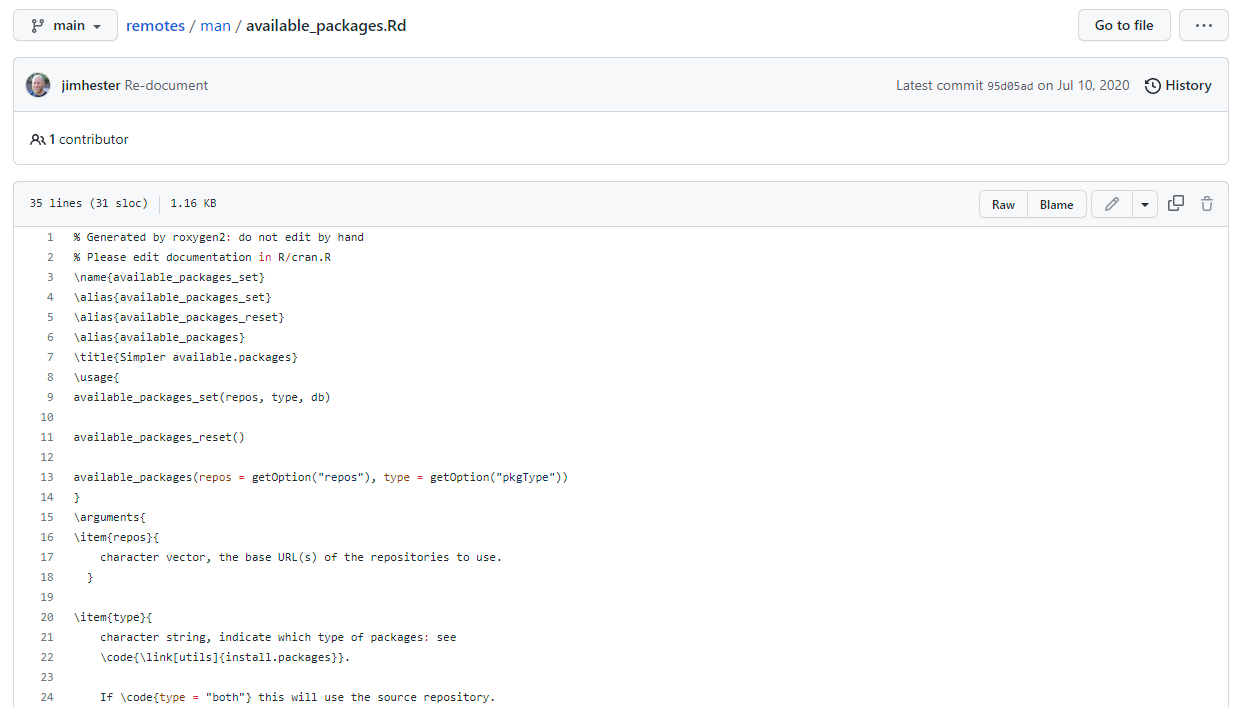
Task: Select line number 20
Action: (47, 617)
